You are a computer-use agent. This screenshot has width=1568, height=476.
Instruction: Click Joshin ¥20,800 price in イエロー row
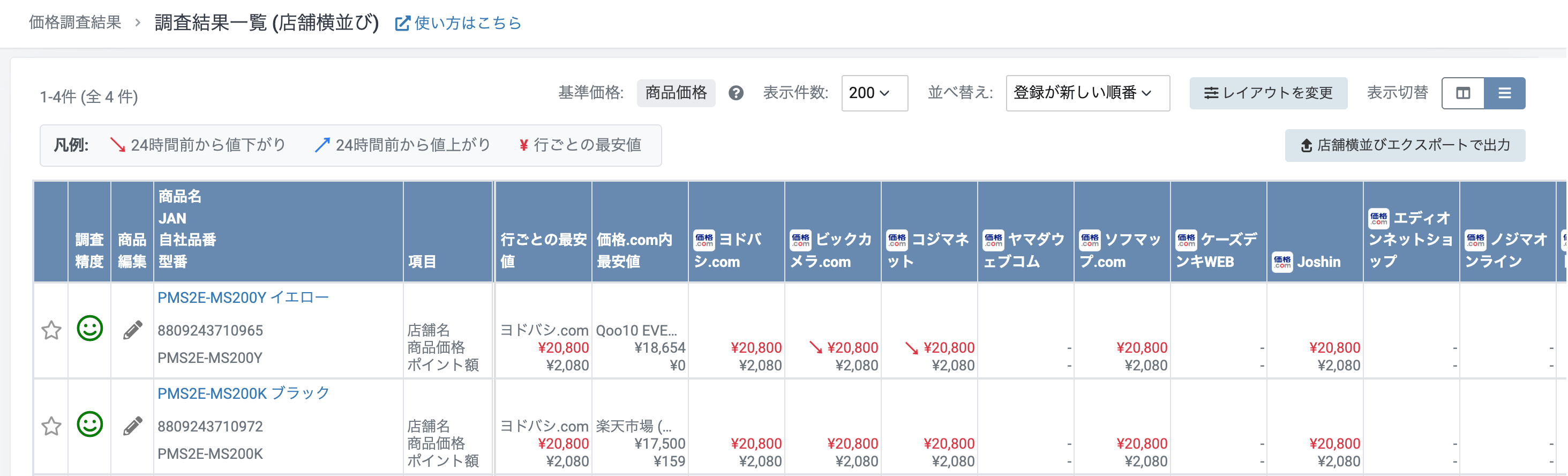tap(1334, 347)
